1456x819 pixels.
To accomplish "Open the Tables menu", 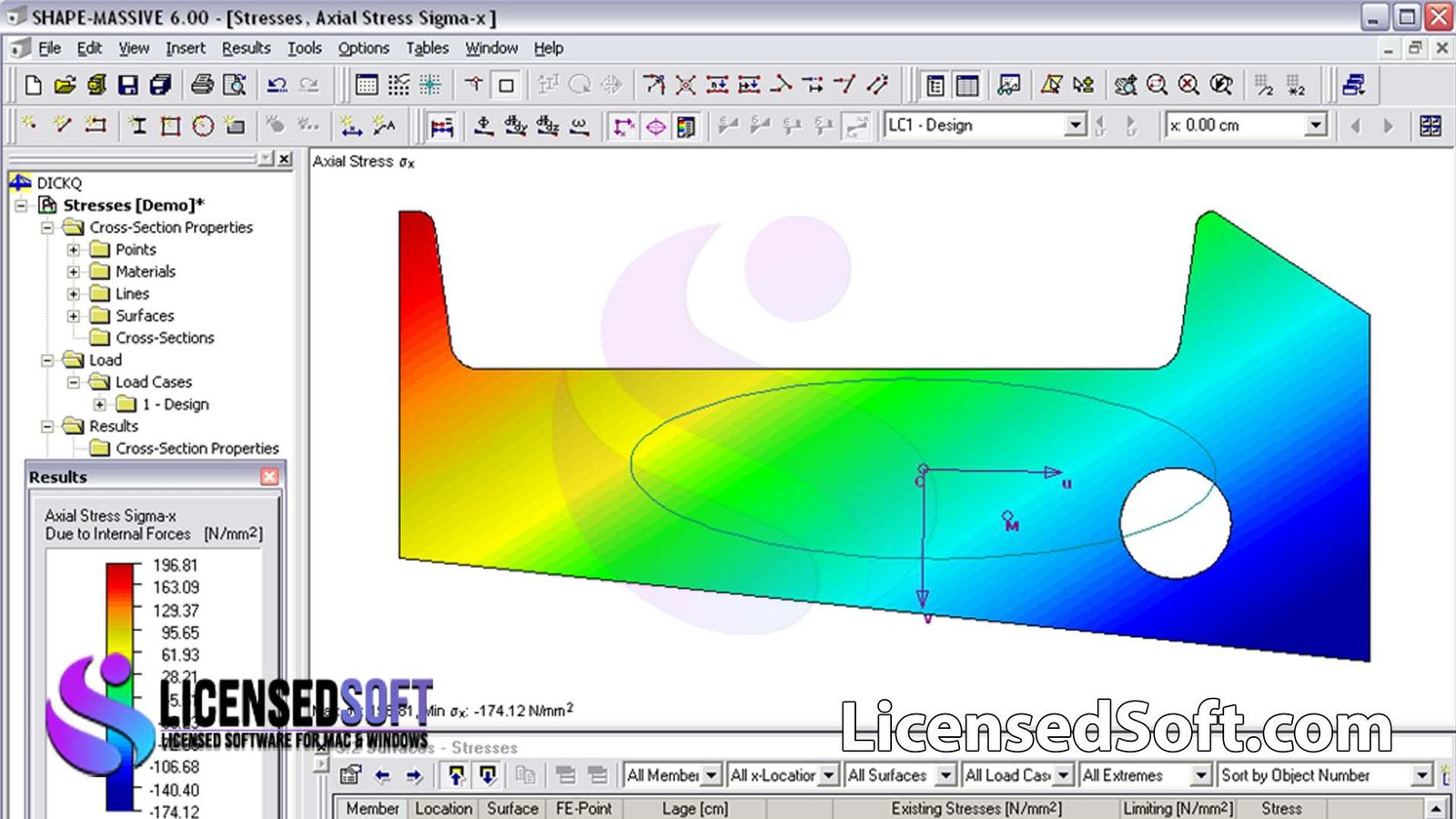I will 428,48.
